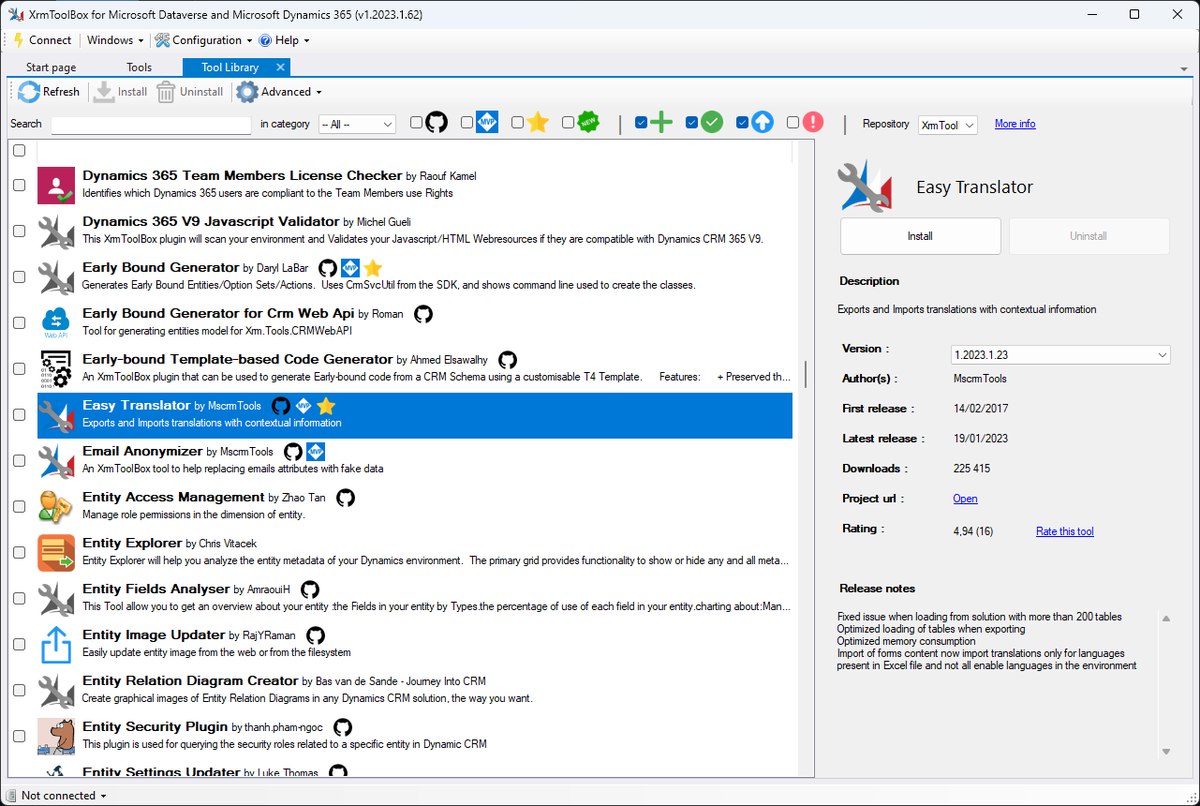Click the release notes scroll down arrow
This screenshot has height=806, width=1200.
[1165, 751]
